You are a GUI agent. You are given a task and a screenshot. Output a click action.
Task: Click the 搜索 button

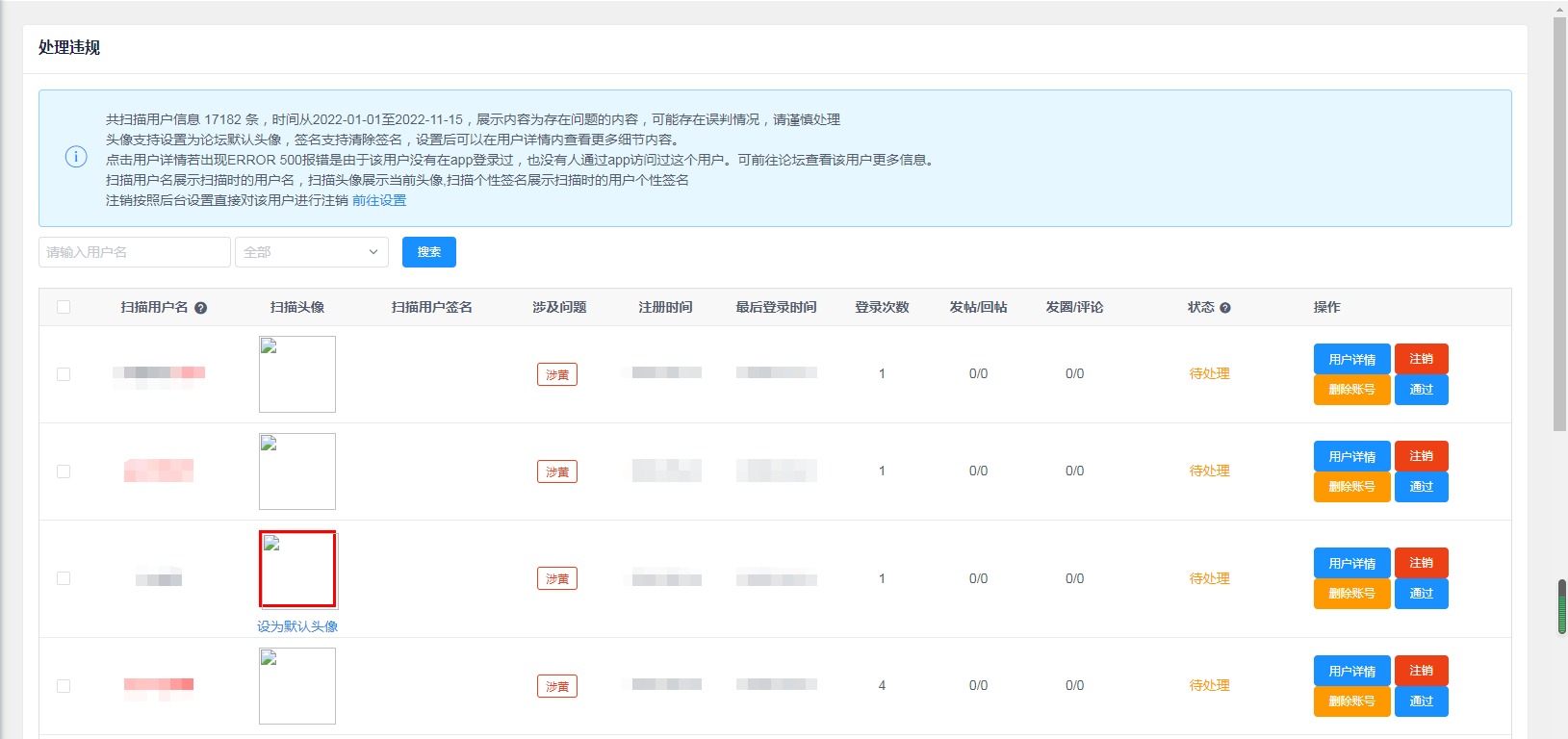(429, 252)
